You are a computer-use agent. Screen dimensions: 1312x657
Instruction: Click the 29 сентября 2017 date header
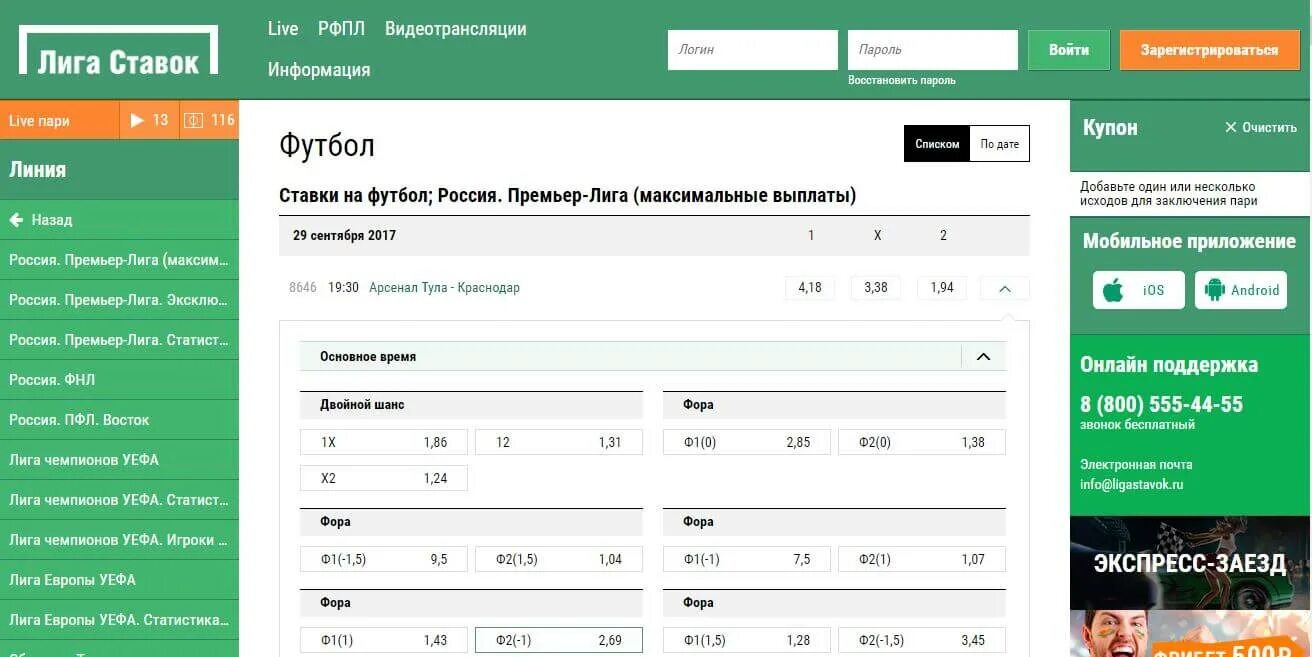point(344,236)
